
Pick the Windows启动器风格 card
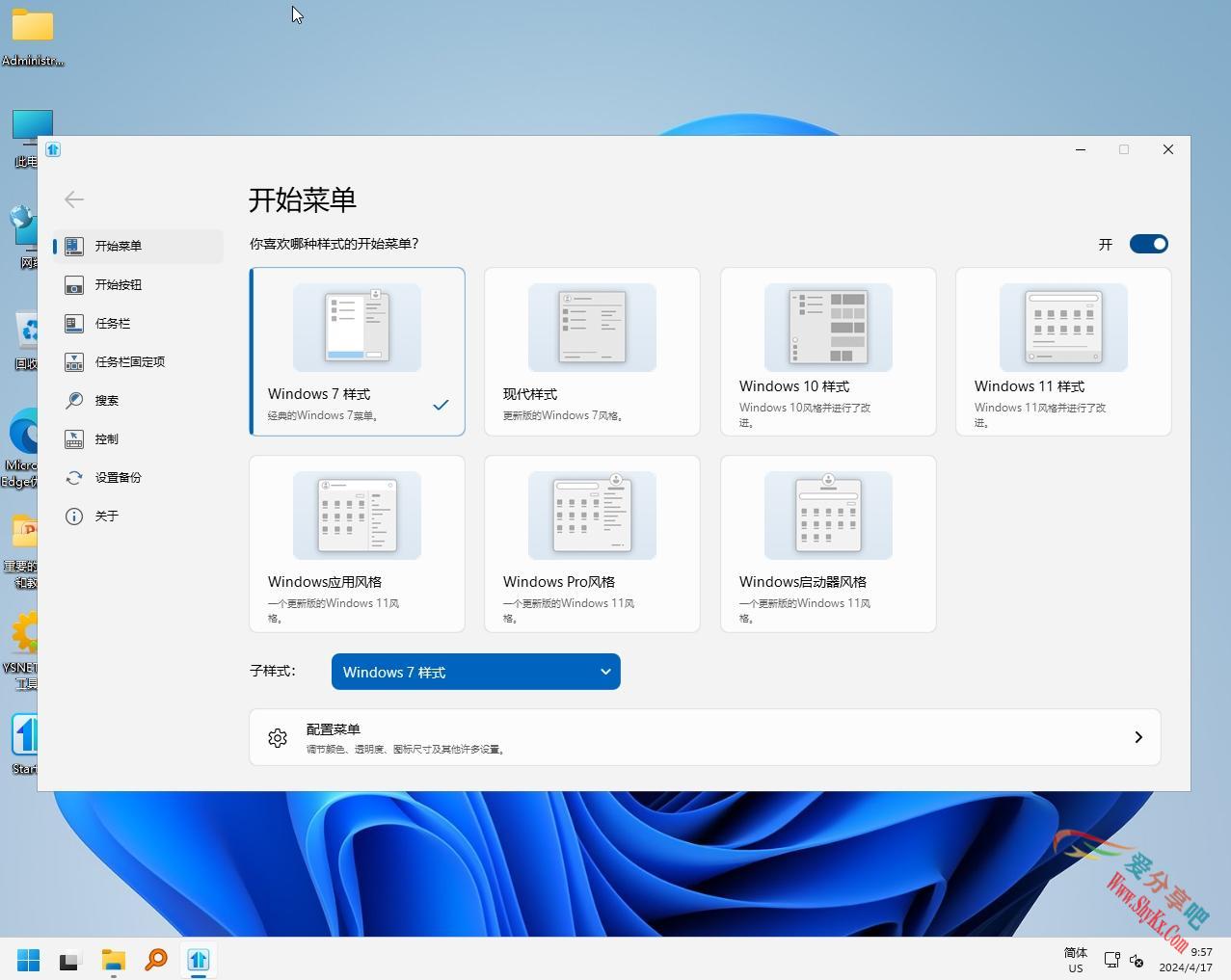tap(828, 543)
